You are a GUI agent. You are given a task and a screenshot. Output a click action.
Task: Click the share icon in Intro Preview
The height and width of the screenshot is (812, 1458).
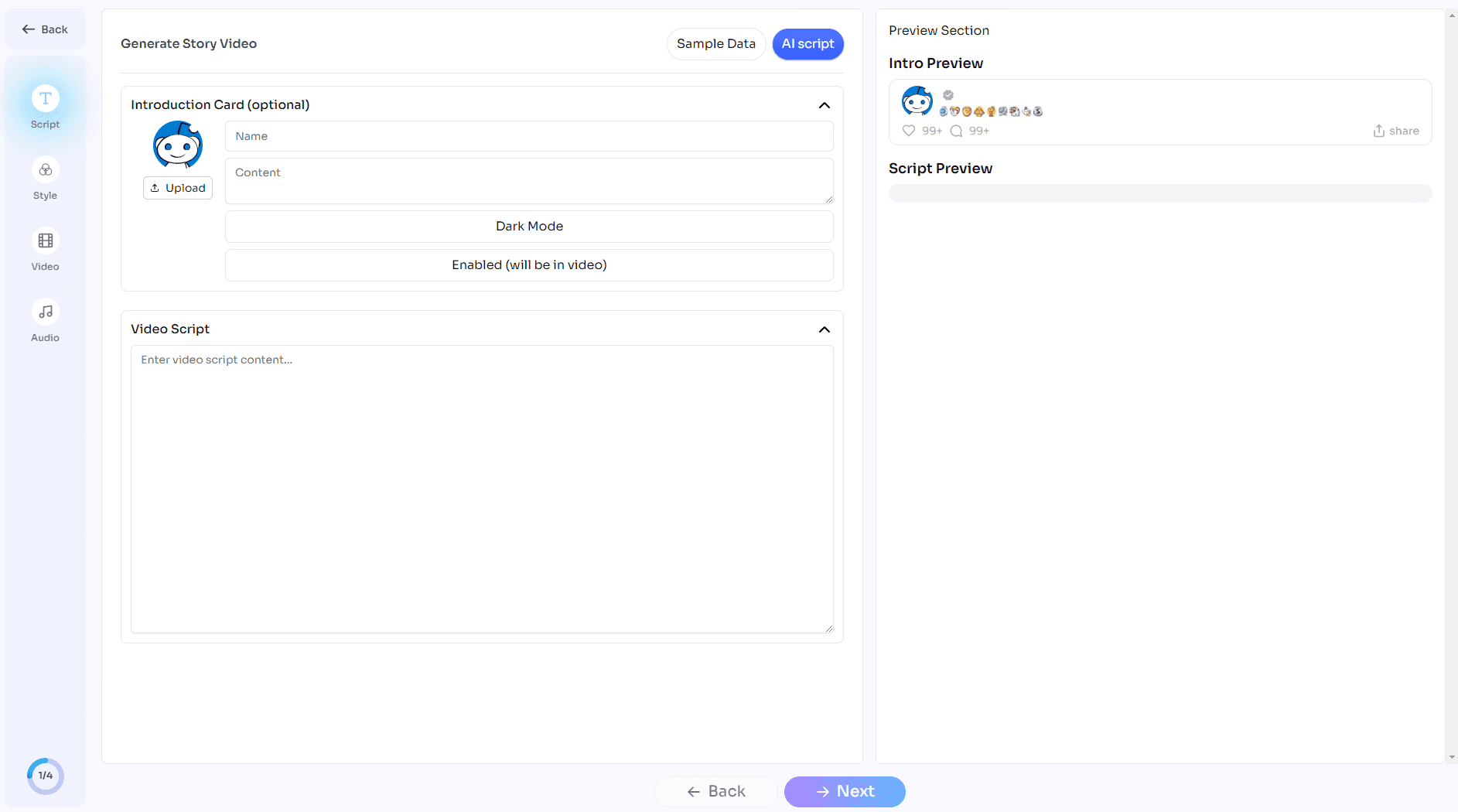1378,131
